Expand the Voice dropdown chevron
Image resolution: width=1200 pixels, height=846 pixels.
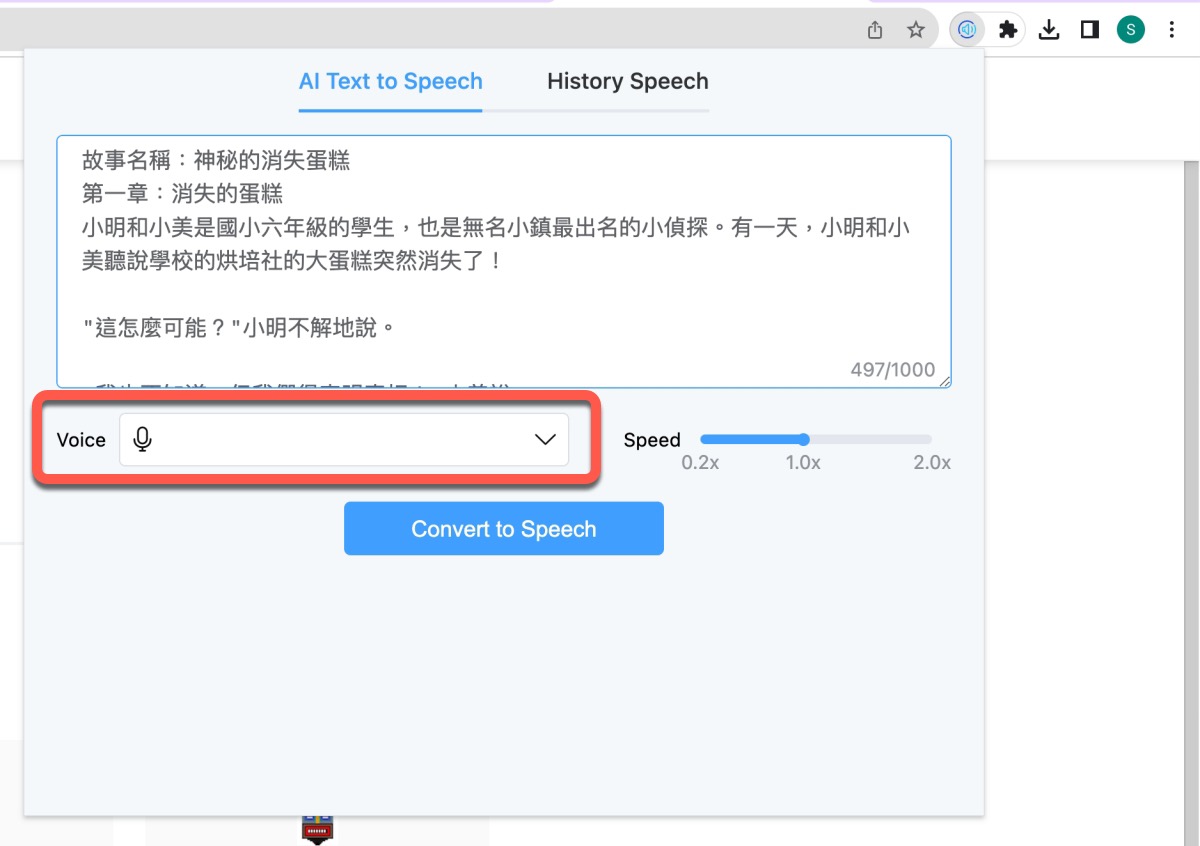pos(545,440)
